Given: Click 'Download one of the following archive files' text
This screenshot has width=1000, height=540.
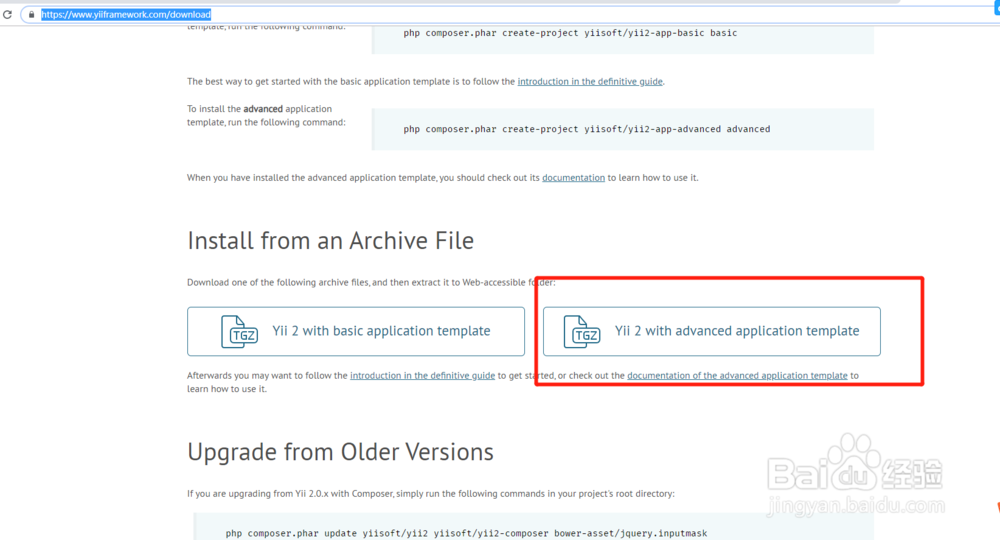Looking at the screenshot, I should coord(371,282).
